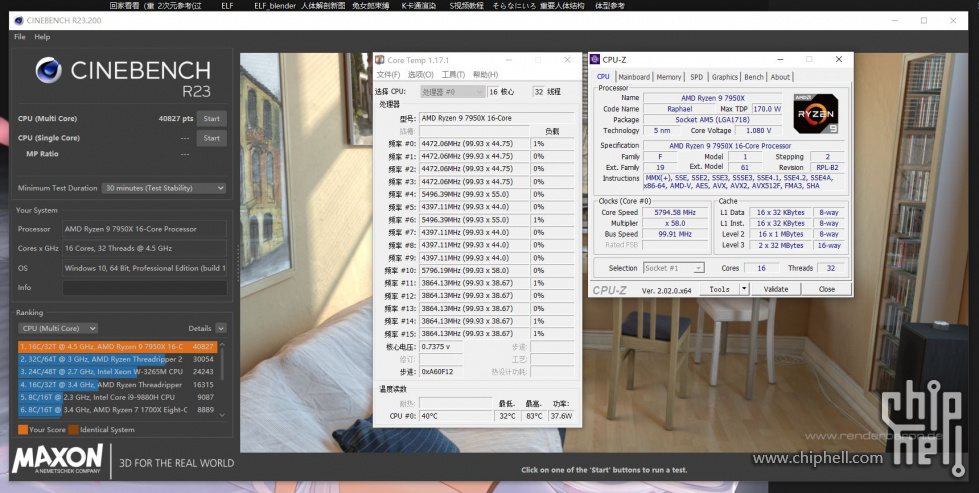Screen dimensions: 979x493
Task: Click the 37.6W power reading
Action: pos(561,416)
